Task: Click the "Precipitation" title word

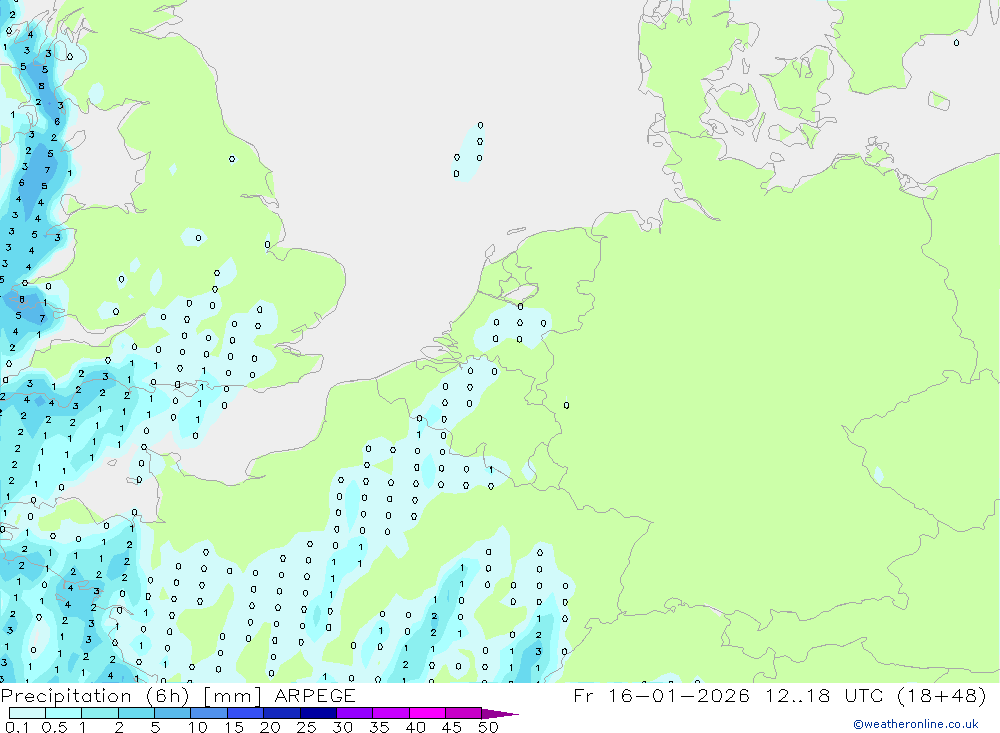Action: tap(66, 696)
